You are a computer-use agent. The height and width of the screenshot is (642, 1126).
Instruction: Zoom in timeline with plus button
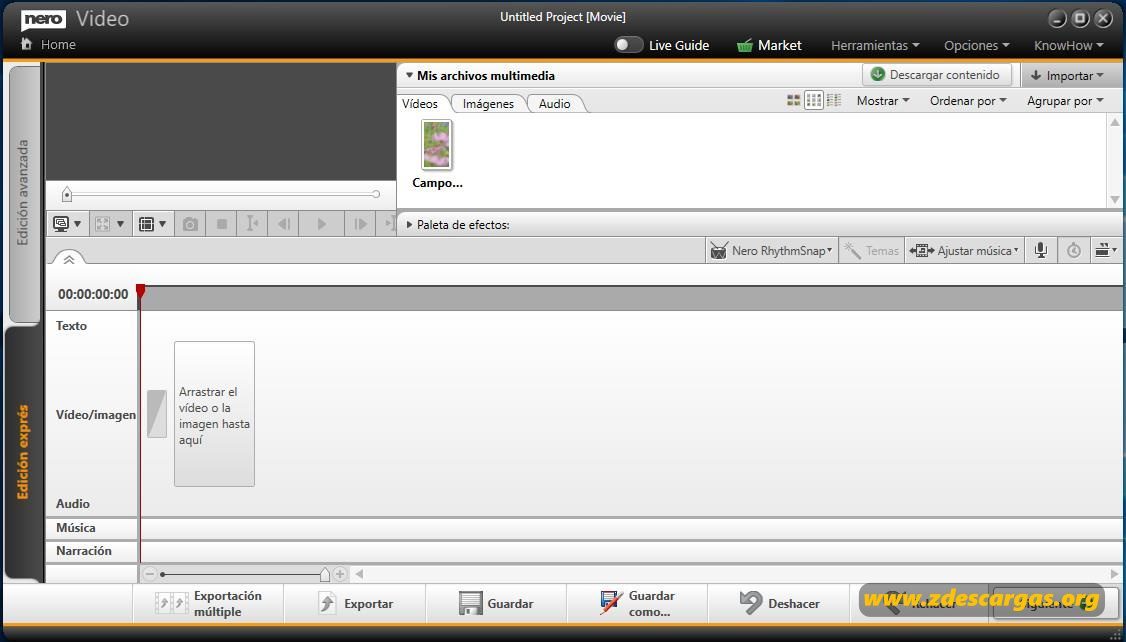340,574
